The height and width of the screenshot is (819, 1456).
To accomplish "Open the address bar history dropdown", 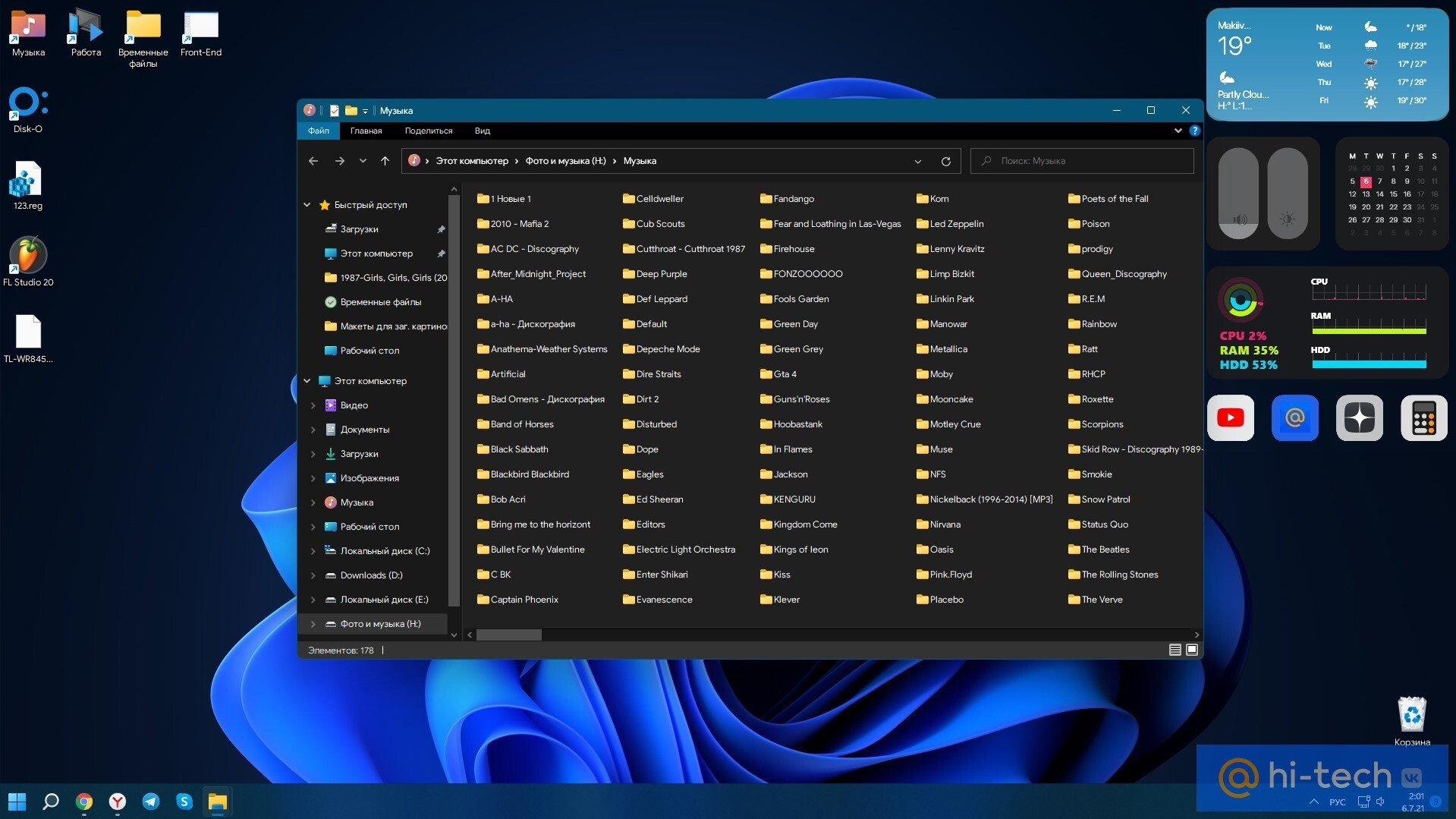I will pos(918,161).
